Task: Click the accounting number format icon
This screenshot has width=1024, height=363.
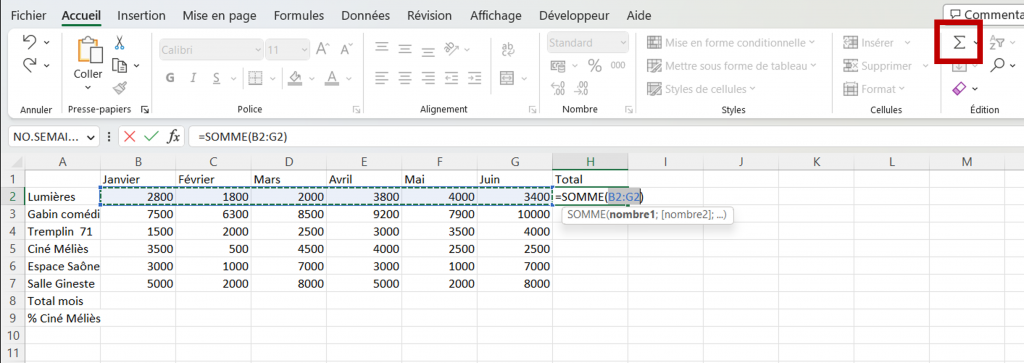Action: tap(558, 65)
